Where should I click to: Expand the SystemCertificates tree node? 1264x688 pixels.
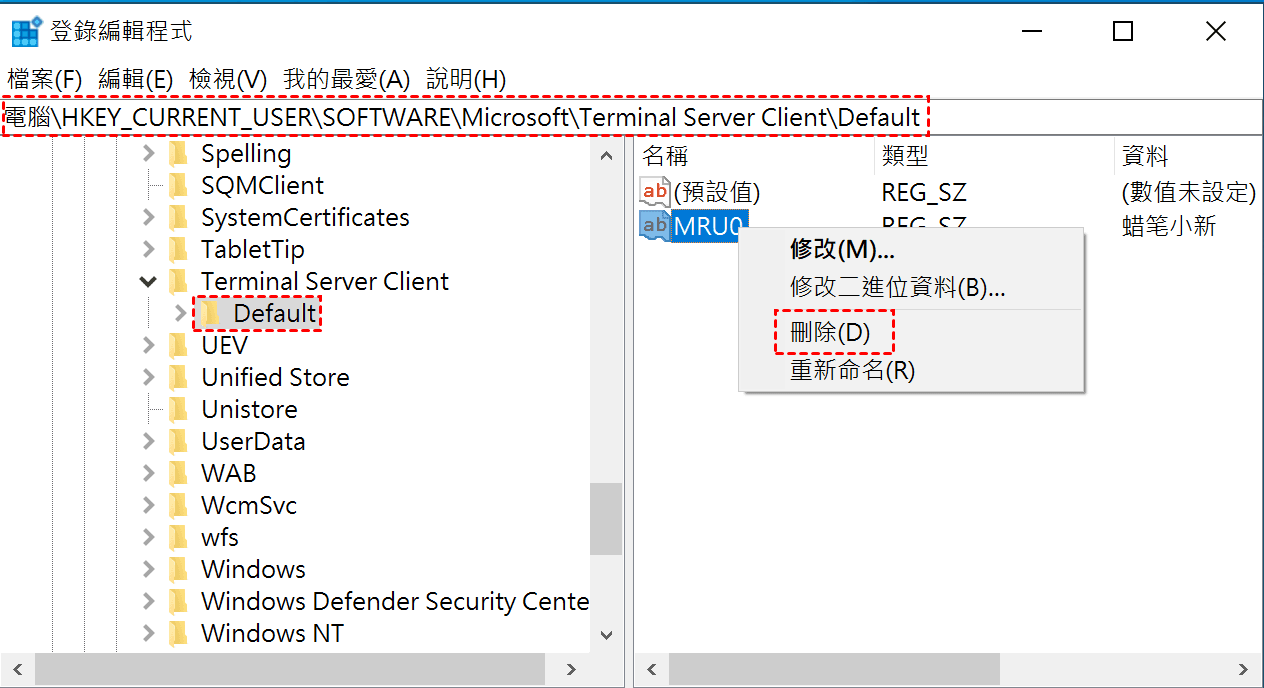pos(149,217)
